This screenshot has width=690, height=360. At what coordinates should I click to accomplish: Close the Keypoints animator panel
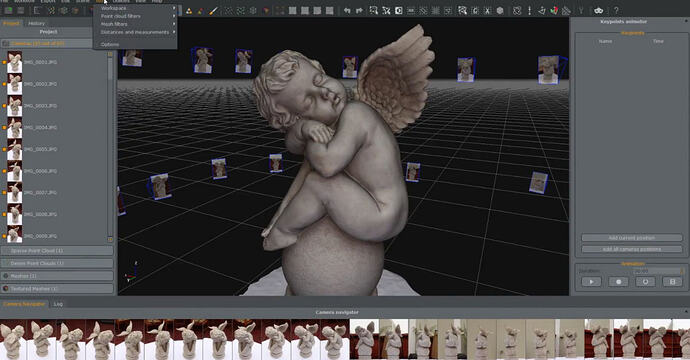(x=686, y=21)
